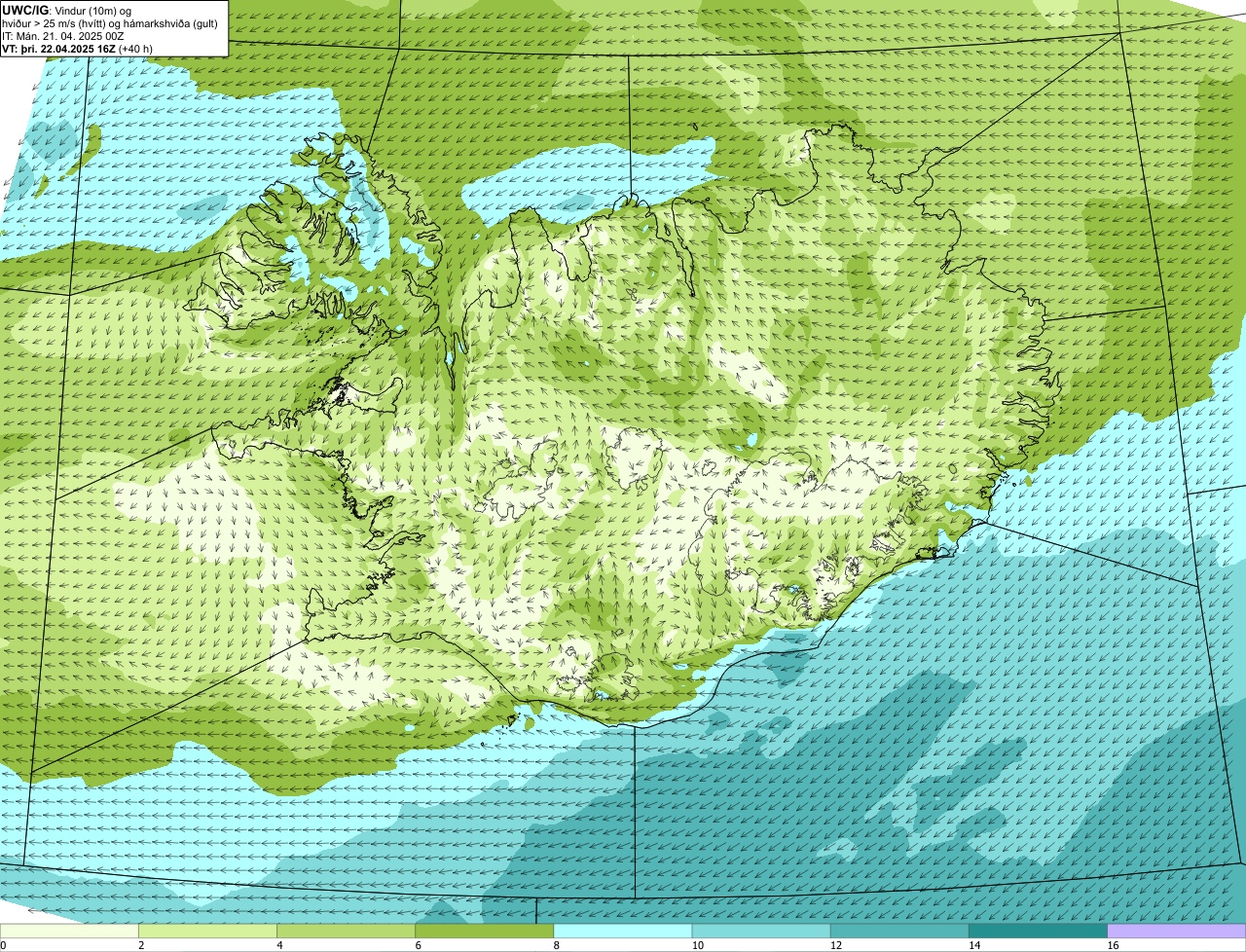Click the 10–12 m/s turquoise legend swatch
Image resolution: width=1246 pixels, height=952 pixels.
(761, 931)
